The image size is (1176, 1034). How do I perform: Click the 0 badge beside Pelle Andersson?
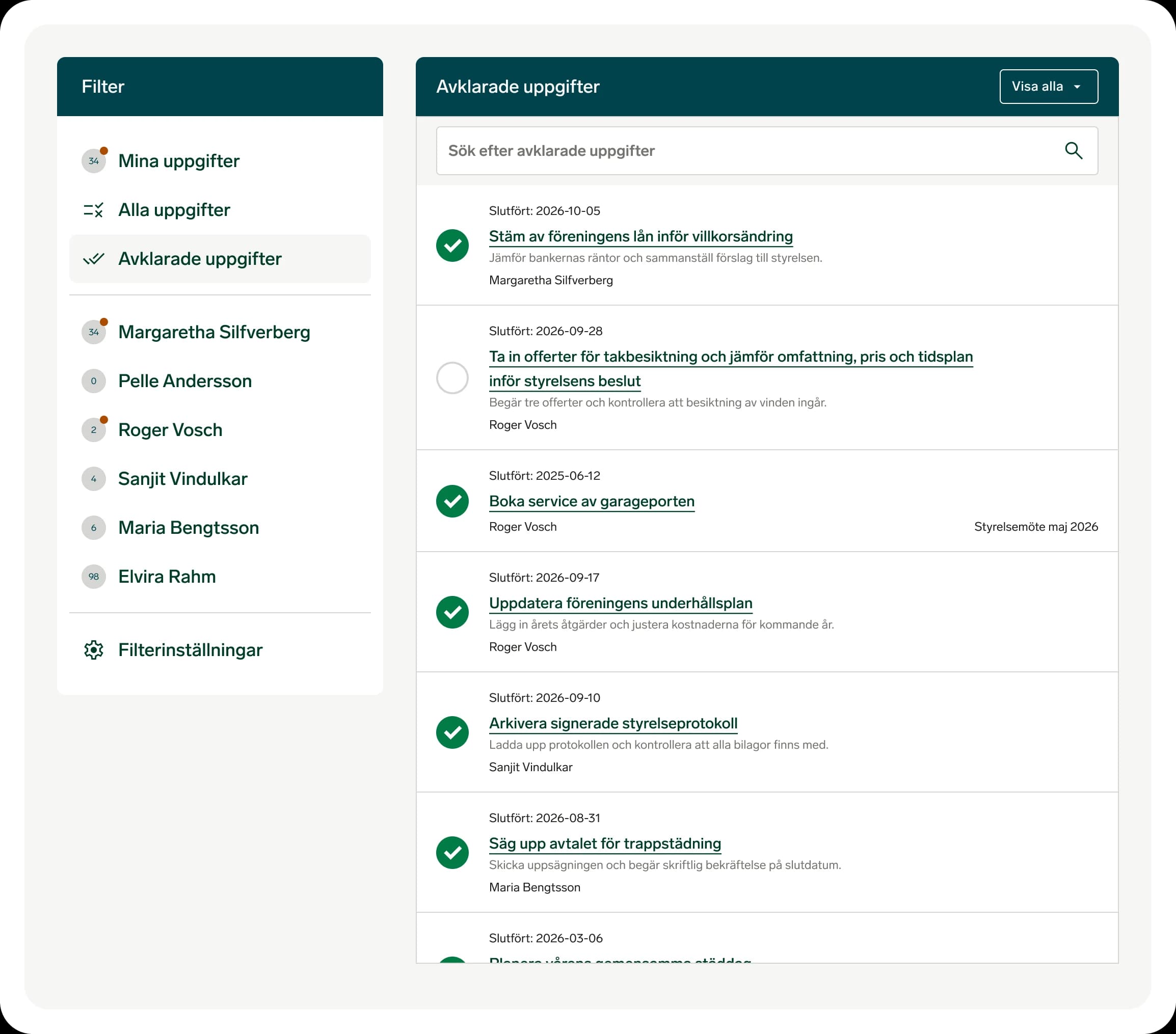[93, 380]
